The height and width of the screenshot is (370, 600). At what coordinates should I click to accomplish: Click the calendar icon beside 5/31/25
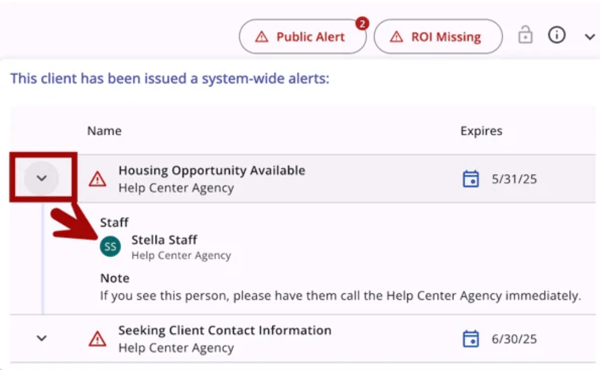[471, 179]
